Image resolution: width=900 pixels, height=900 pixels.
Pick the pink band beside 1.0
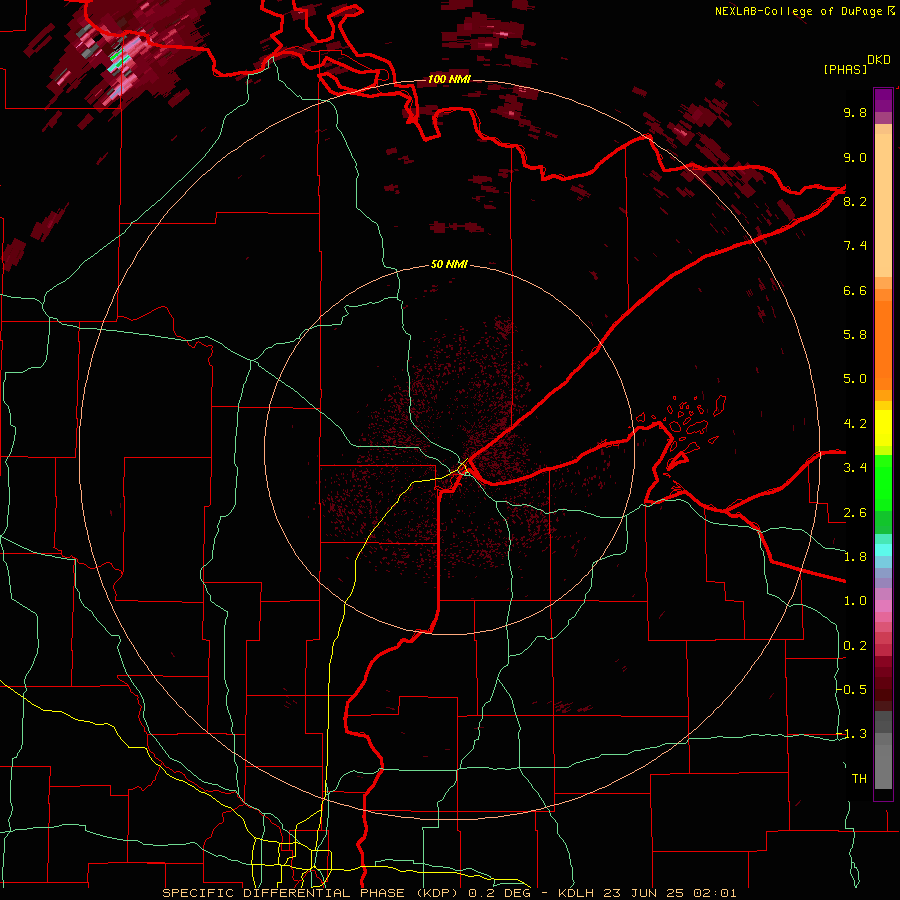pyautogui.click(x=883, y=606)
